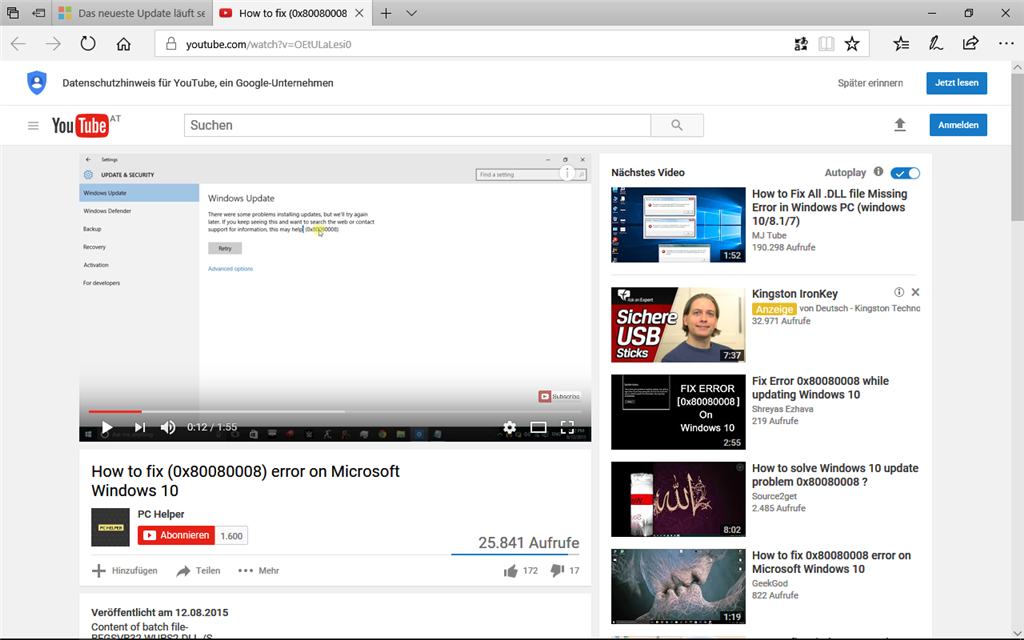Open 'How to fix 0x80080008 error on Microsoft' title
The height and width of the screenshot is (640, 1024).
pos(831,562)
